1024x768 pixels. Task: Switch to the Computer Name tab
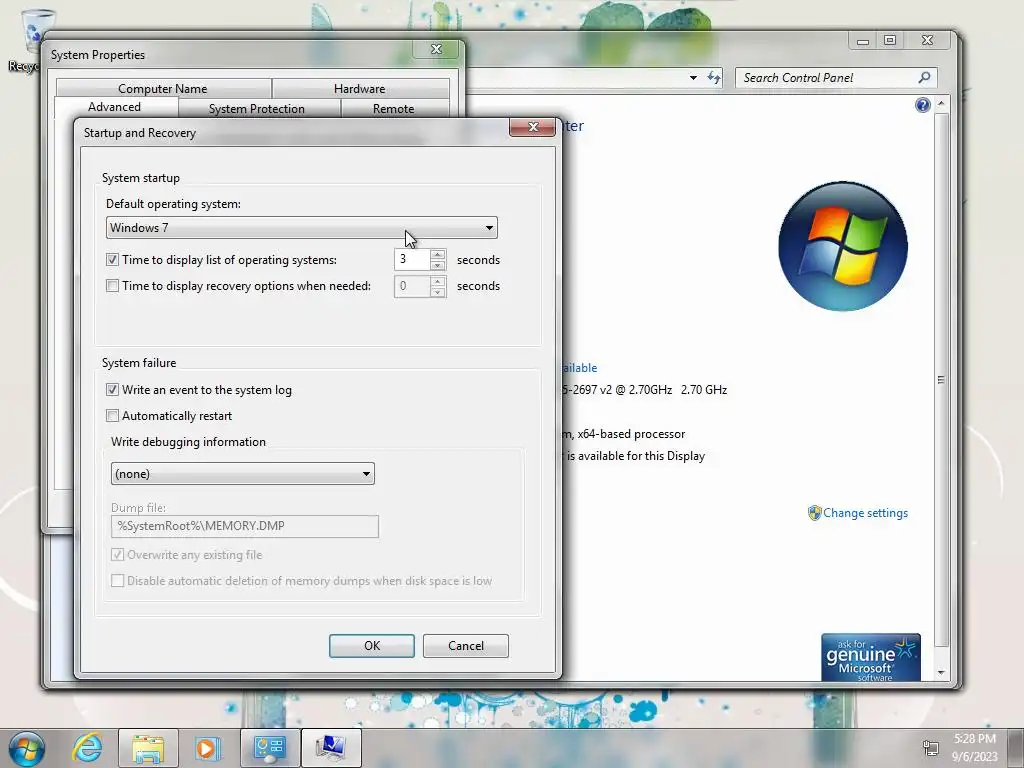[x=163, y=88]
